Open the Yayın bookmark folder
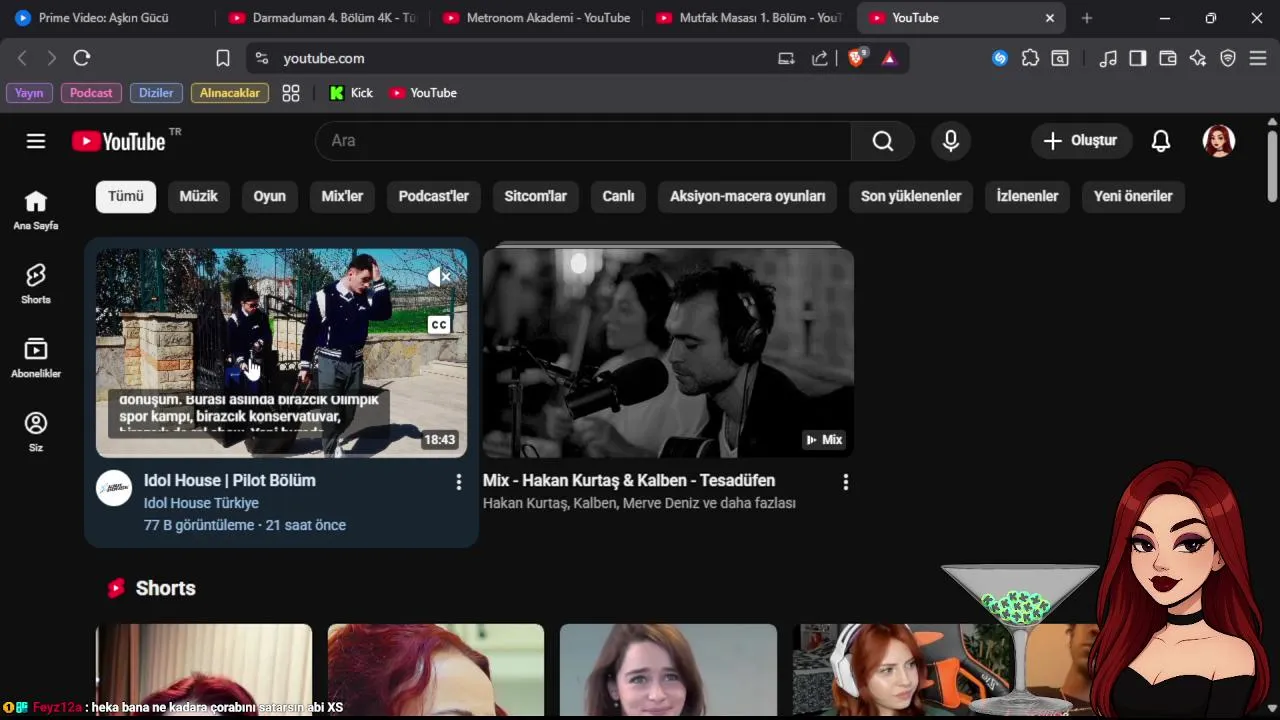Screen dimensions: 1280x720 pos(29,93)
